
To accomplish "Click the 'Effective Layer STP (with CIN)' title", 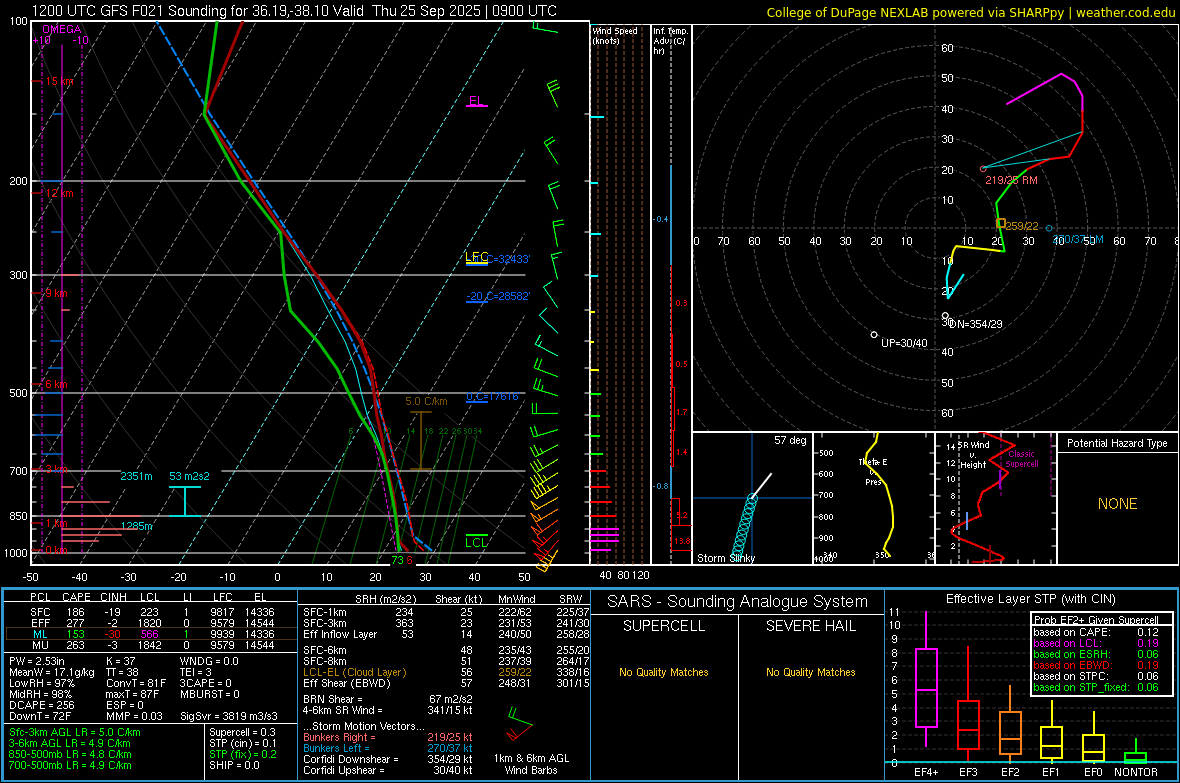I will 1030,599.
